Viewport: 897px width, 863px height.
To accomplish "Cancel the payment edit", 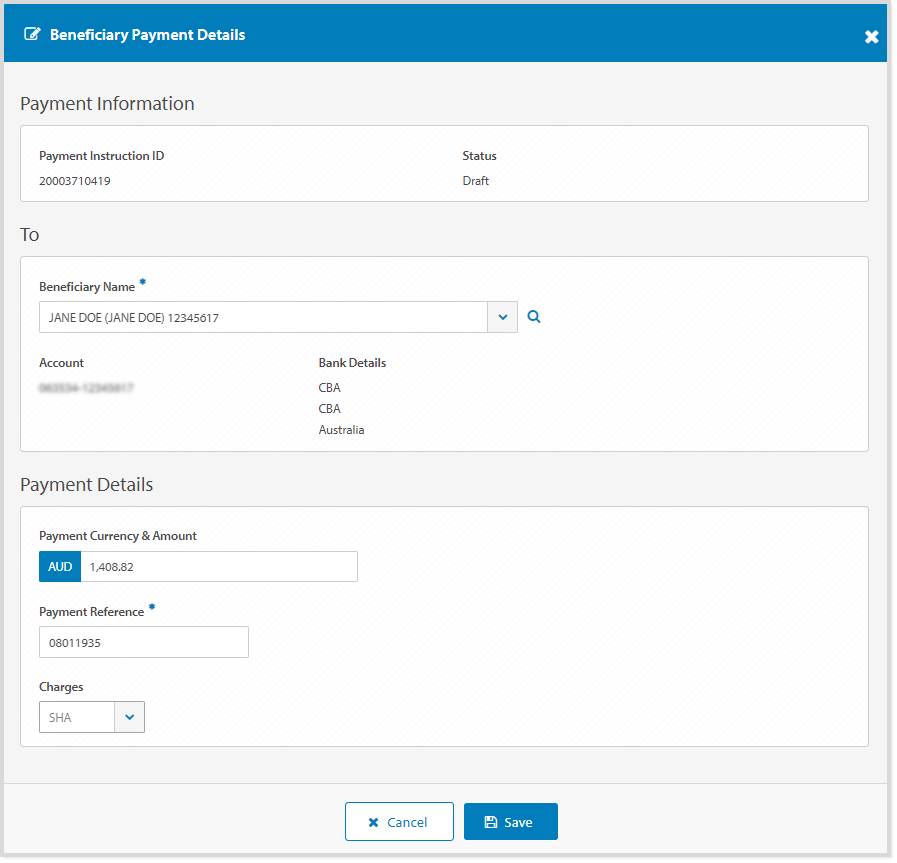I will click(x=399, y=820).
